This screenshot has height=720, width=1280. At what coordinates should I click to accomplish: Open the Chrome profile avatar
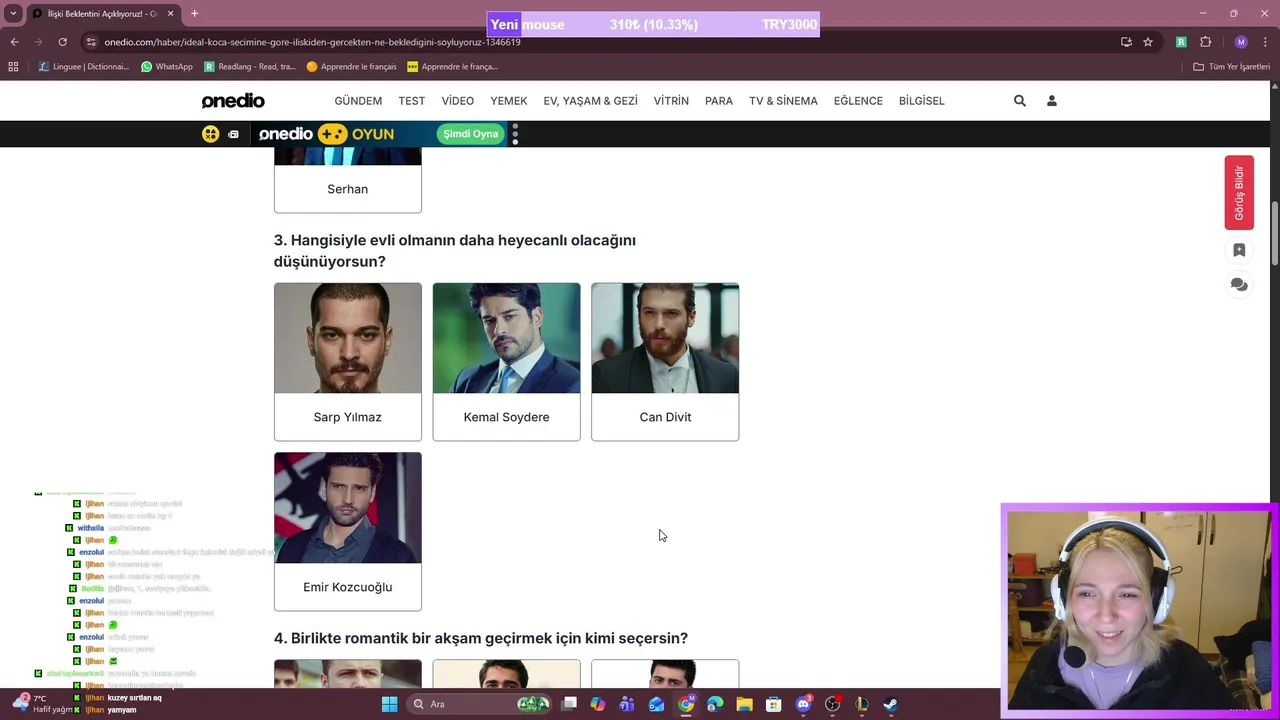coord(1241,42)
